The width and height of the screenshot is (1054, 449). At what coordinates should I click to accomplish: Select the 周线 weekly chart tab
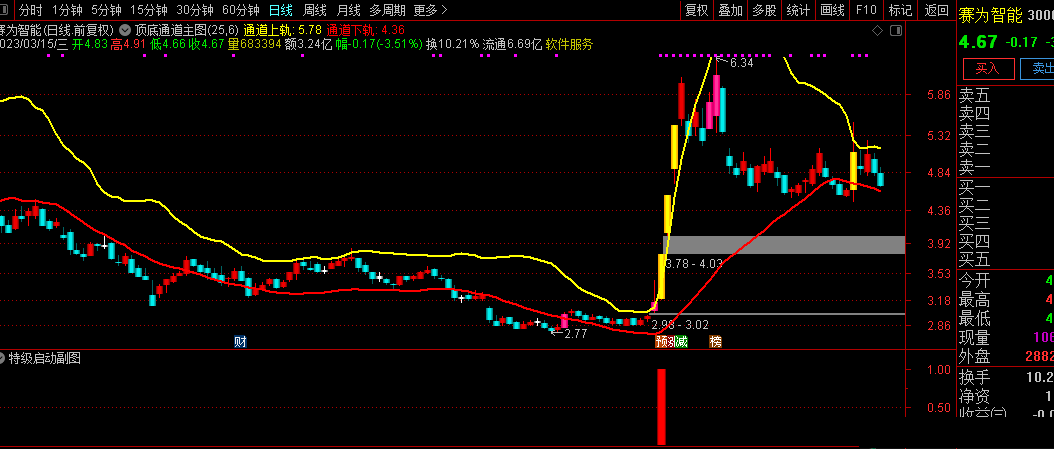pos(315,10)
